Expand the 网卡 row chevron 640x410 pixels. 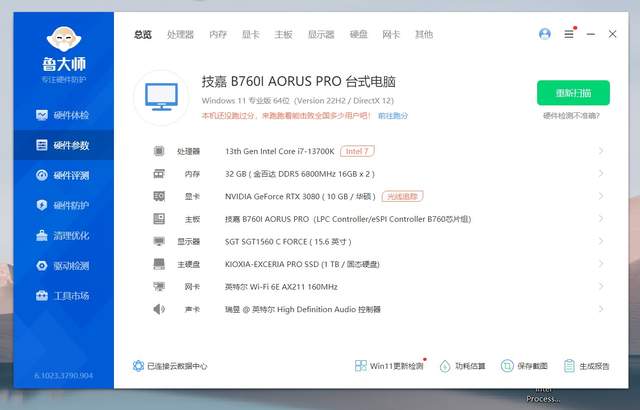601,287
